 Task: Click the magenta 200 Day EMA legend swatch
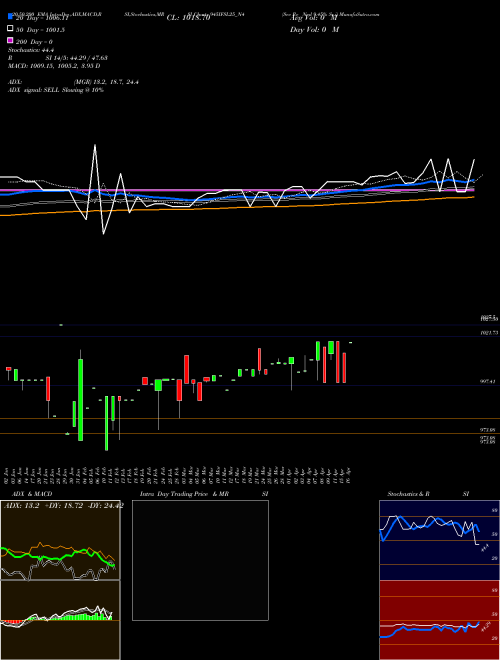(10, 40)
